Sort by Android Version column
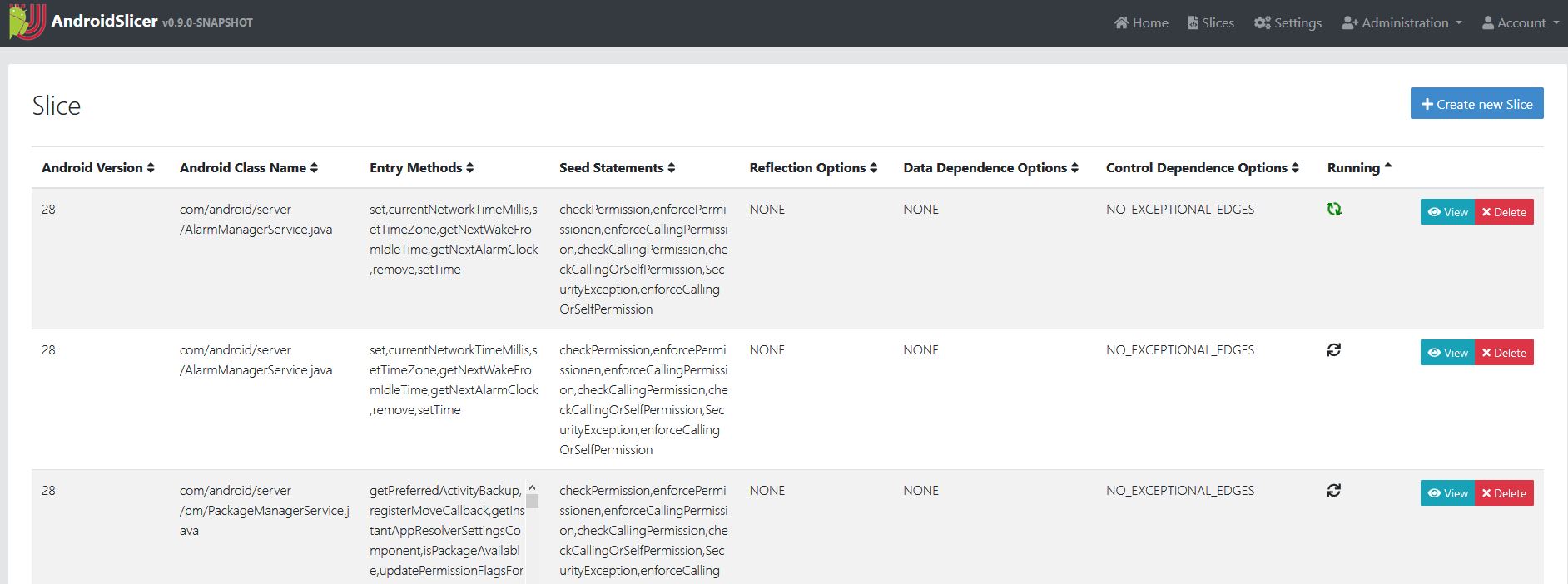The height and width of the screenshot is (584, 1568). pos(98,168)
